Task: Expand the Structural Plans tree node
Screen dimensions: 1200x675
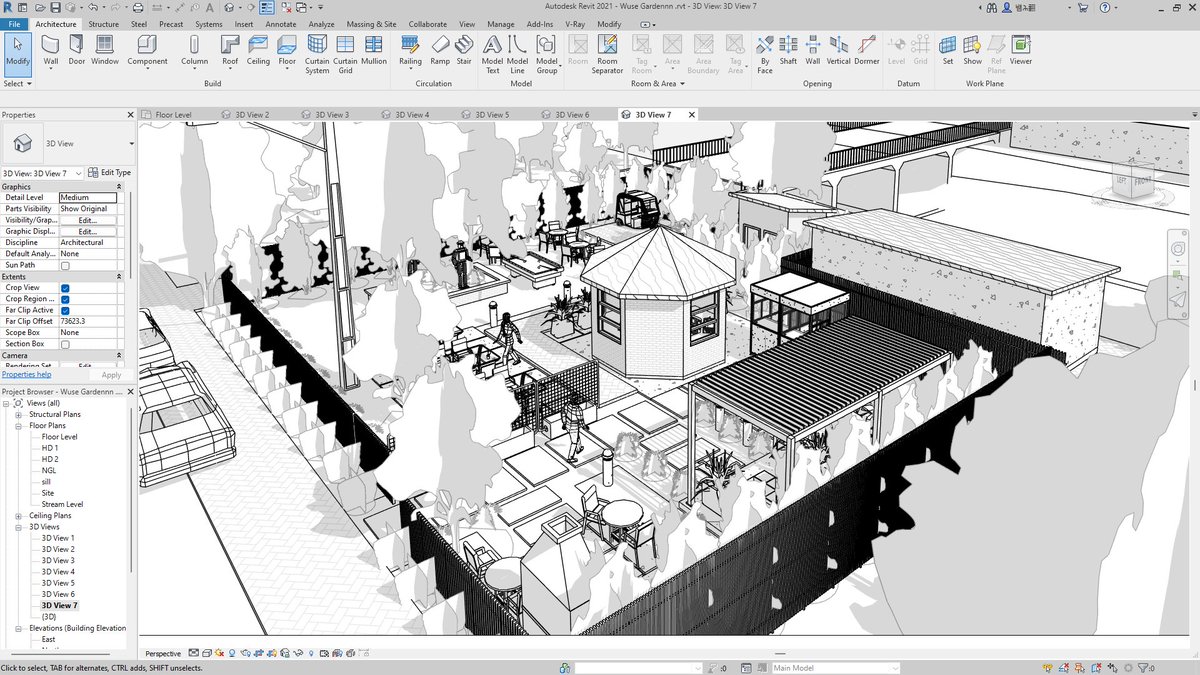Action: tap(18, 415)
